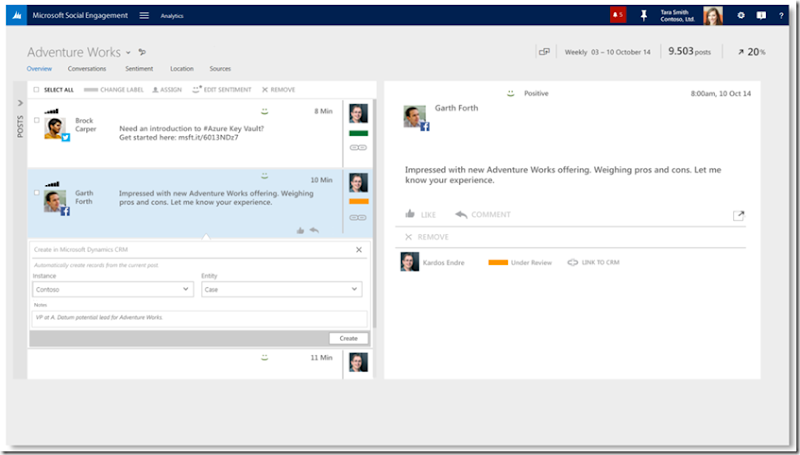The height and width of the screenshot is (455, 800).
Task: Click the CRM link icon on Brock Carper post
Action: [358, 148]
